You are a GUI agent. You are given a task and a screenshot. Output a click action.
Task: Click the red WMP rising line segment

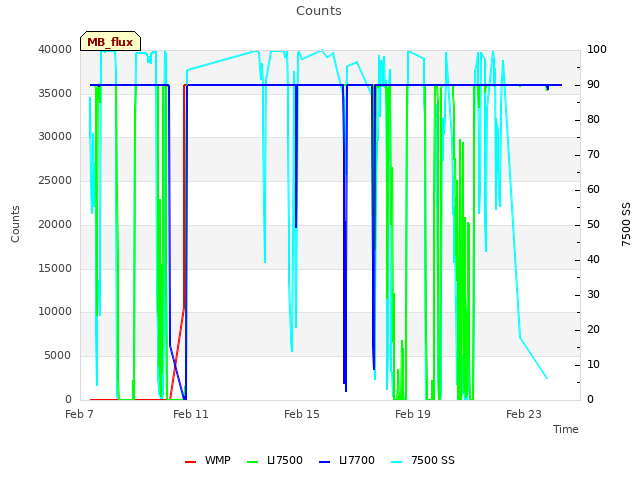177,353
